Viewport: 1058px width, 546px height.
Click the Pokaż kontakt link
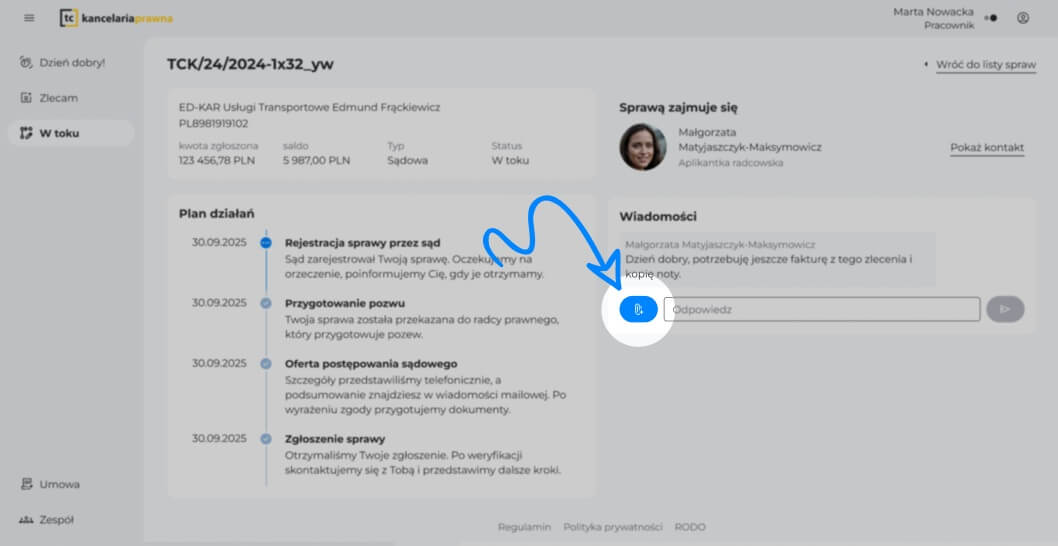986,148
